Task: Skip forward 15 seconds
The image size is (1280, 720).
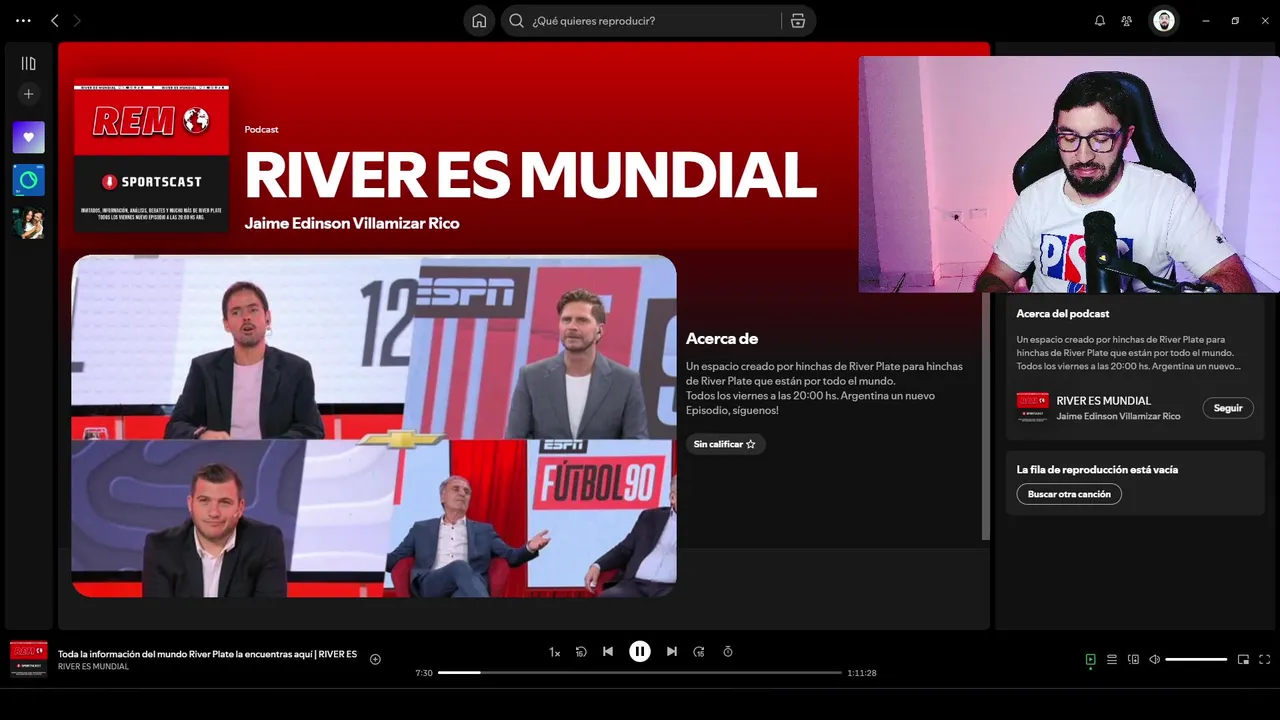Action: point(699,652)
